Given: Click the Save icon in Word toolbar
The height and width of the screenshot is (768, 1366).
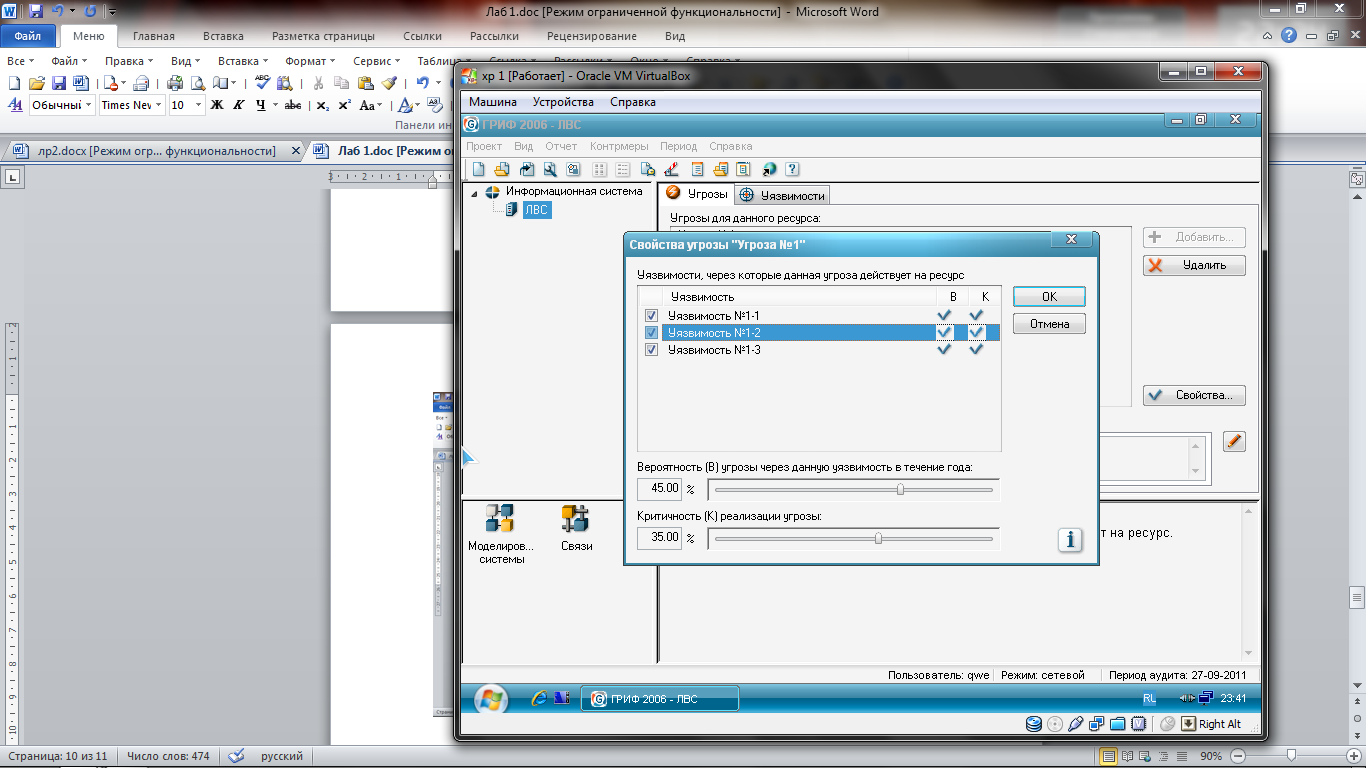Looking at the screenshot, I should coord(58,83).
